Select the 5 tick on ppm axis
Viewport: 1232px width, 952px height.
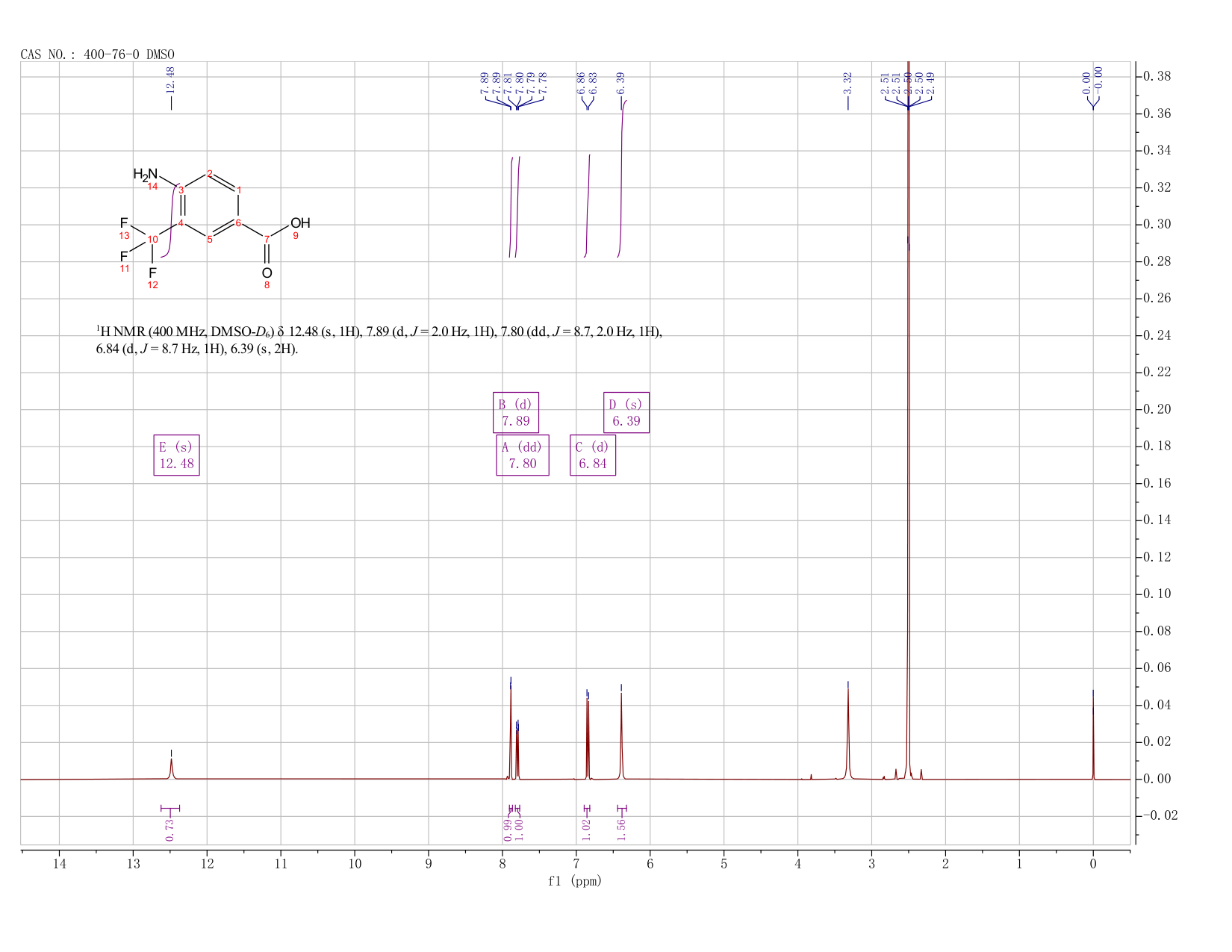tap(724, 864)
